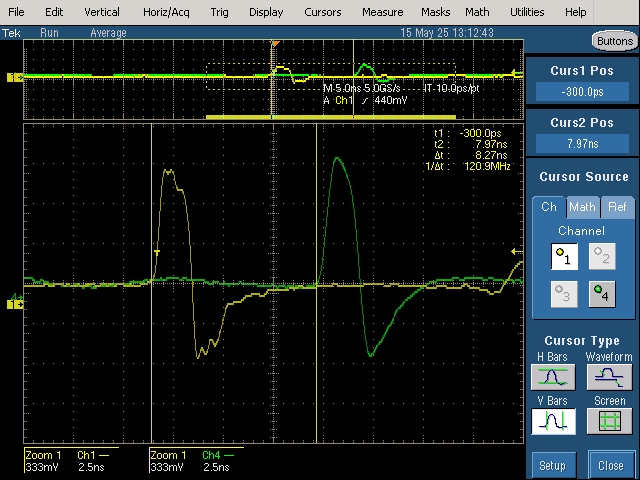Open the Trig menu

pyautogui.click(x=219, y=12)
